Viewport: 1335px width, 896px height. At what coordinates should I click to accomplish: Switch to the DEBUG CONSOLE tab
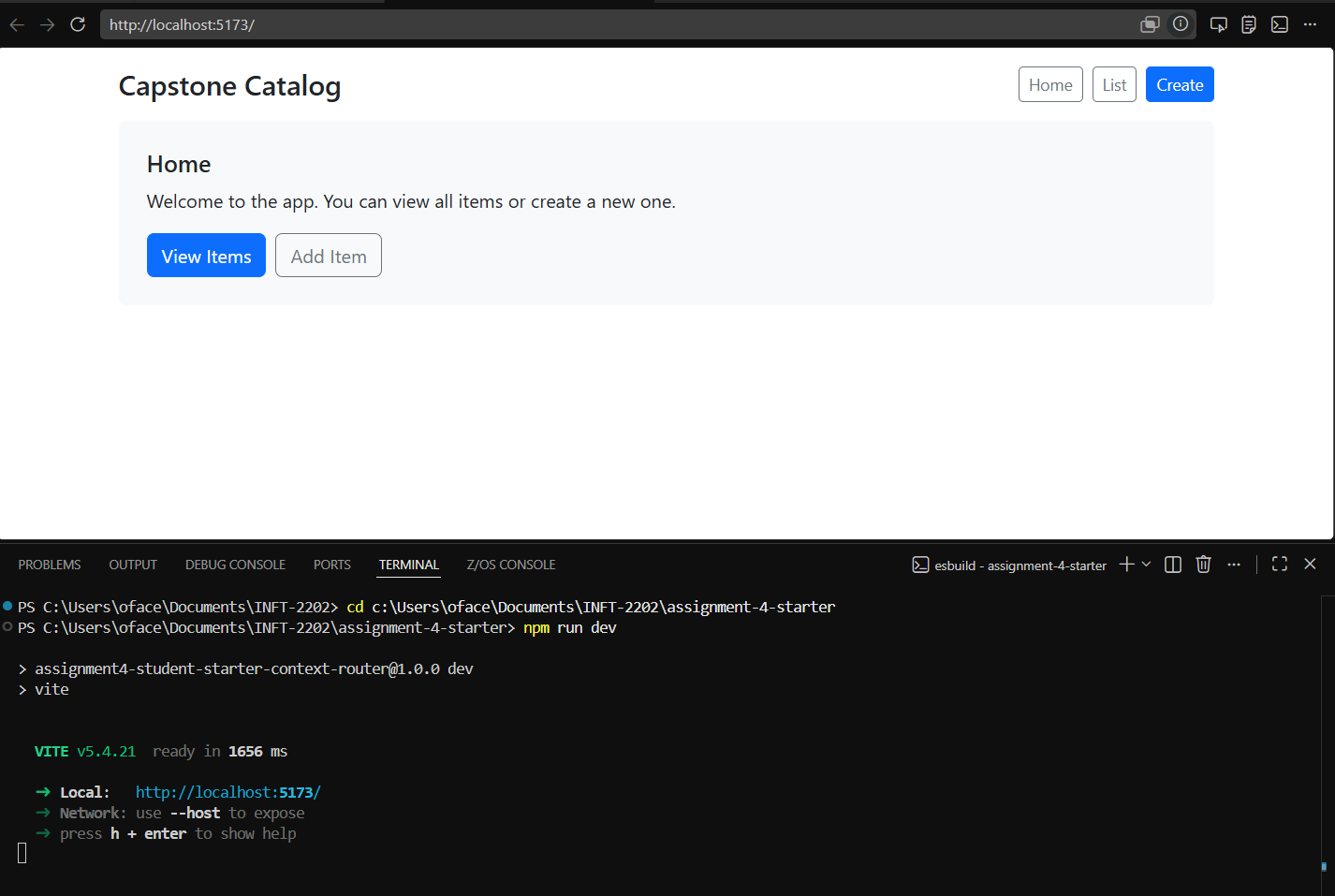(235, 565)
